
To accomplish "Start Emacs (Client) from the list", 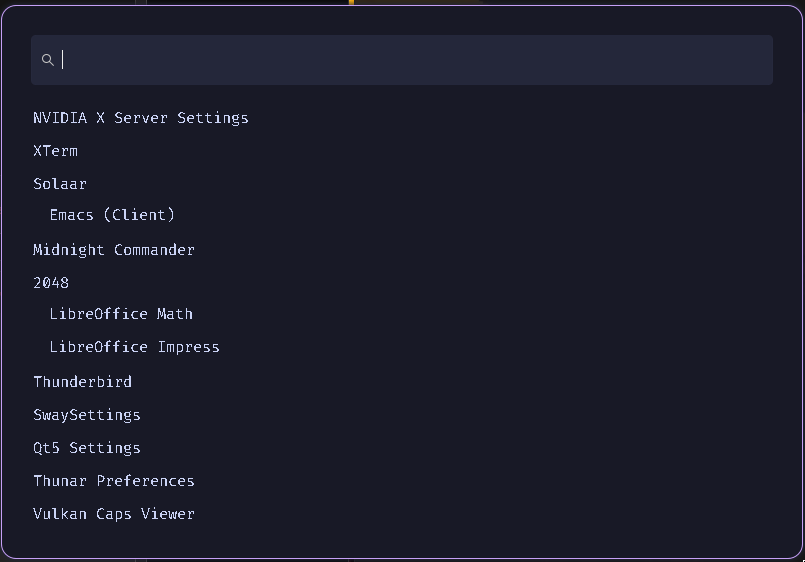I will (x=112, y=215).
